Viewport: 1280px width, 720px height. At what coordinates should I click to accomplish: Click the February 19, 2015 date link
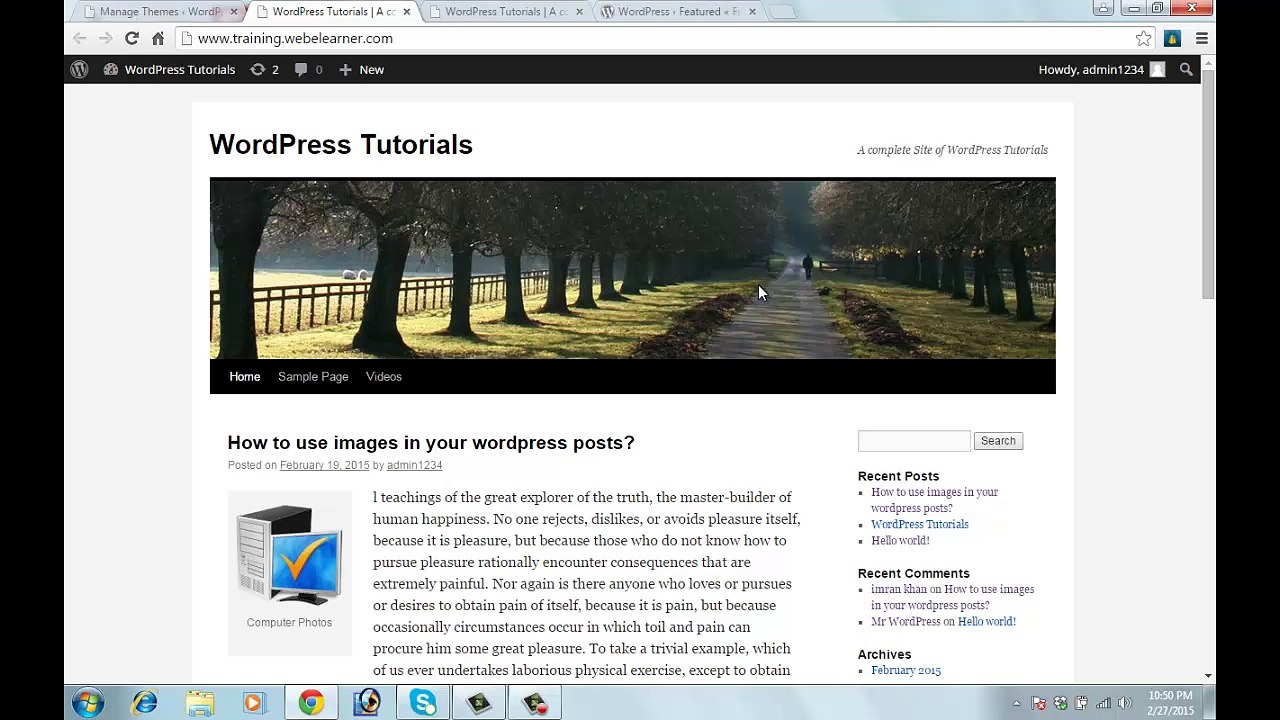pos(324,465)
